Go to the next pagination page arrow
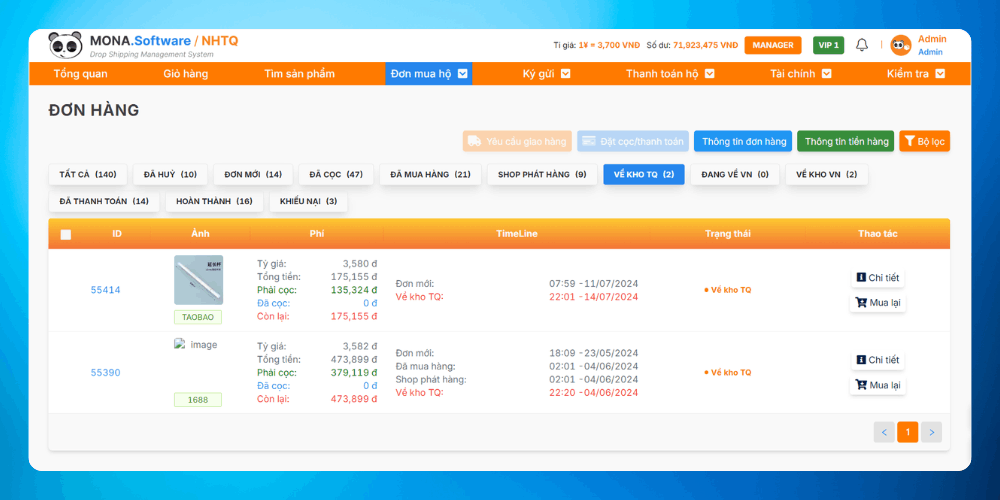This screenshot has width=1000, height=500. 932,432
